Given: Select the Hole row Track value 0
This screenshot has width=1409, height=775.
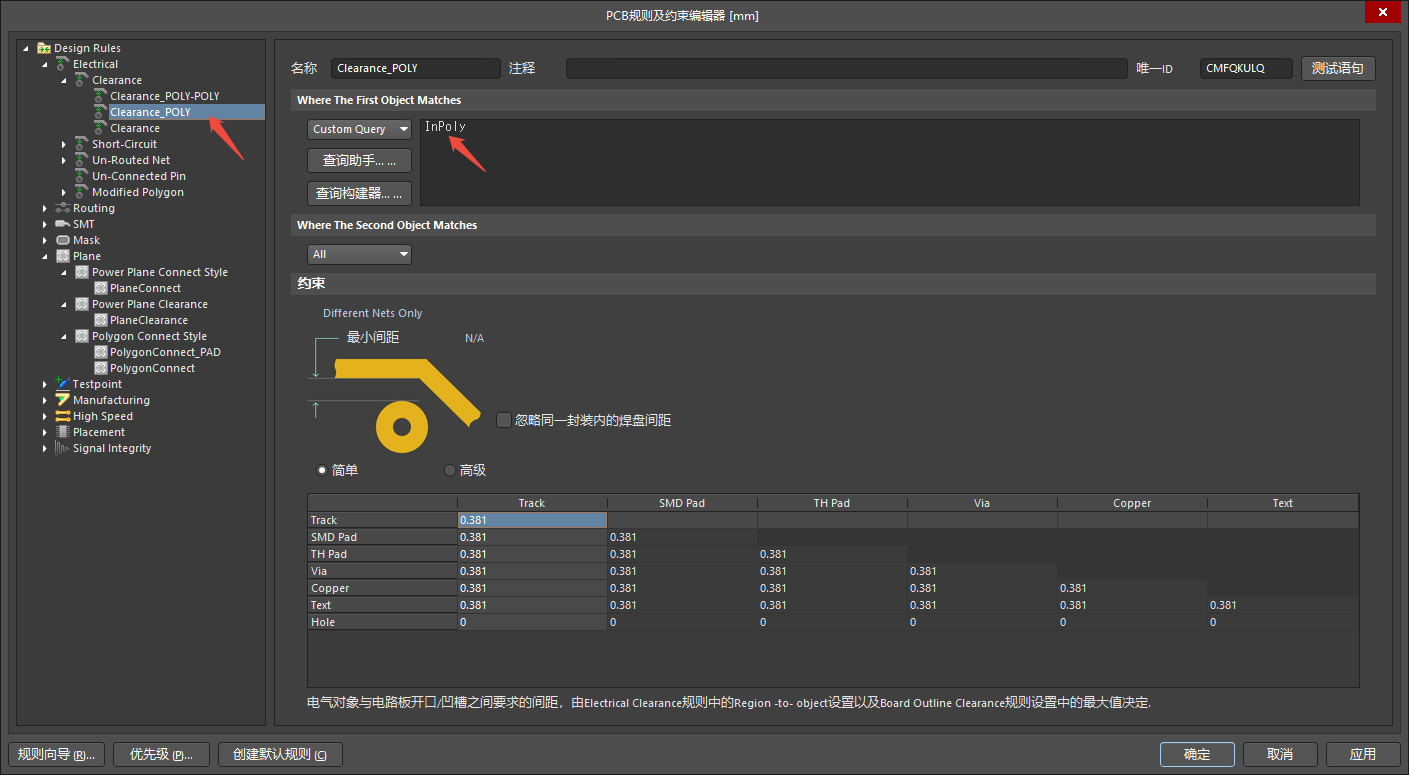Looking at the screenshot, I should [x=532, y=622].
